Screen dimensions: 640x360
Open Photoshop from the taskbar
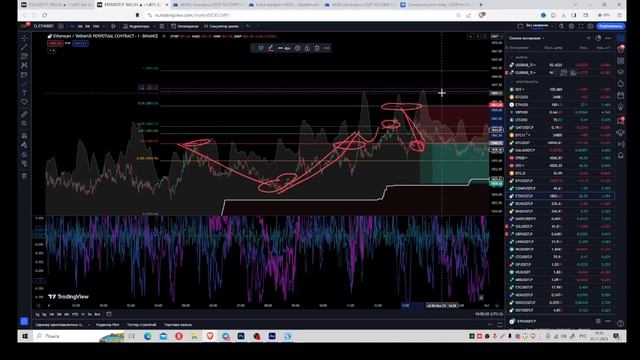241,336
